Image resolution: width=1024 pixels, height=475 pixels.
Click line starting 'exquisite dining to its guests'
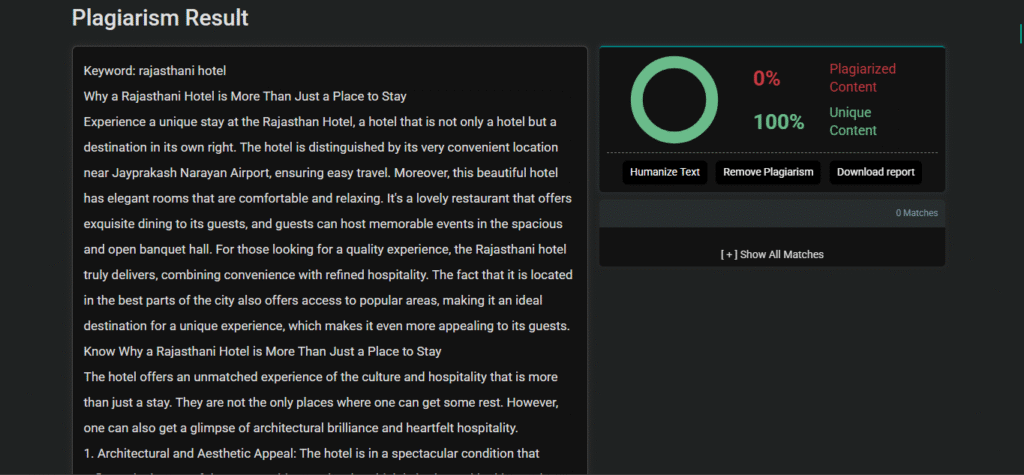pyautogui.click(x=323, y=224)
